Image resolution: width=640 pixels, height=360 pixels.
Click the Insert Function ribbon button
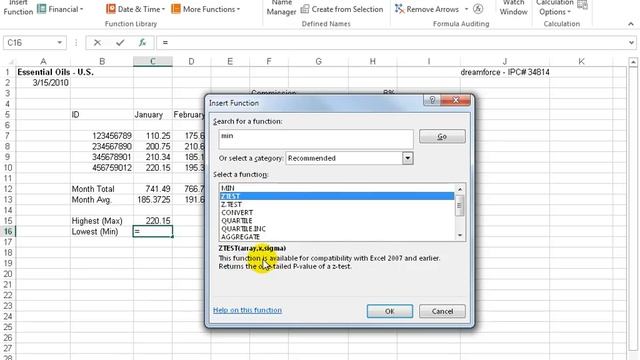point(18,8)
